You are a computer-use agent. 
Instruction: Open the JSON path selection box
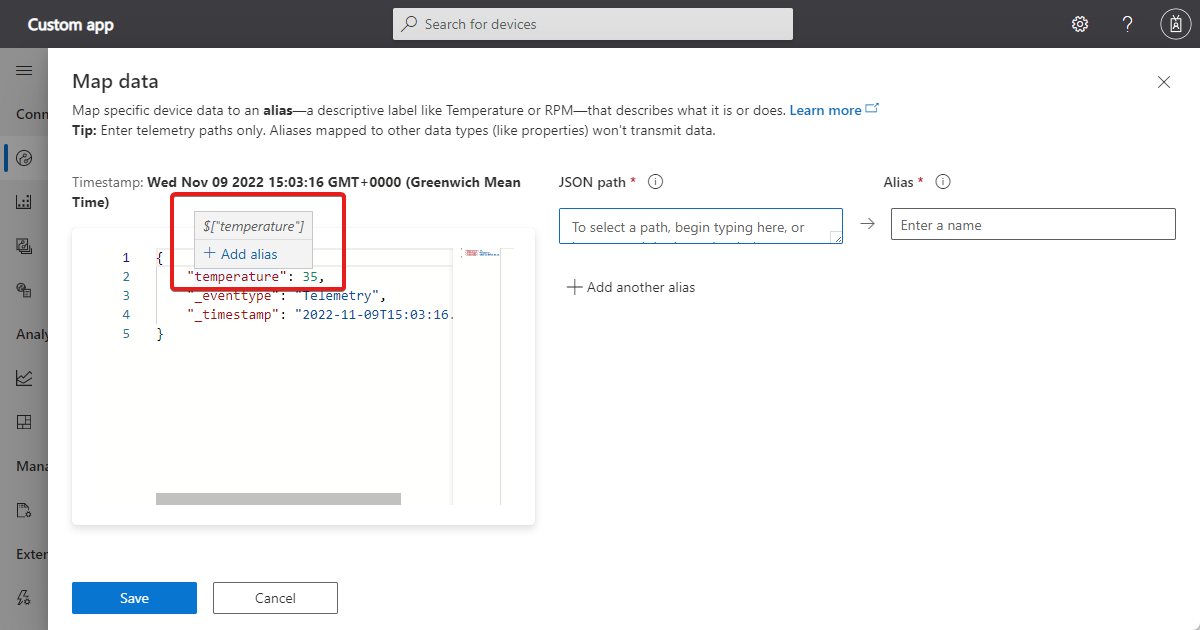point(700,226)
